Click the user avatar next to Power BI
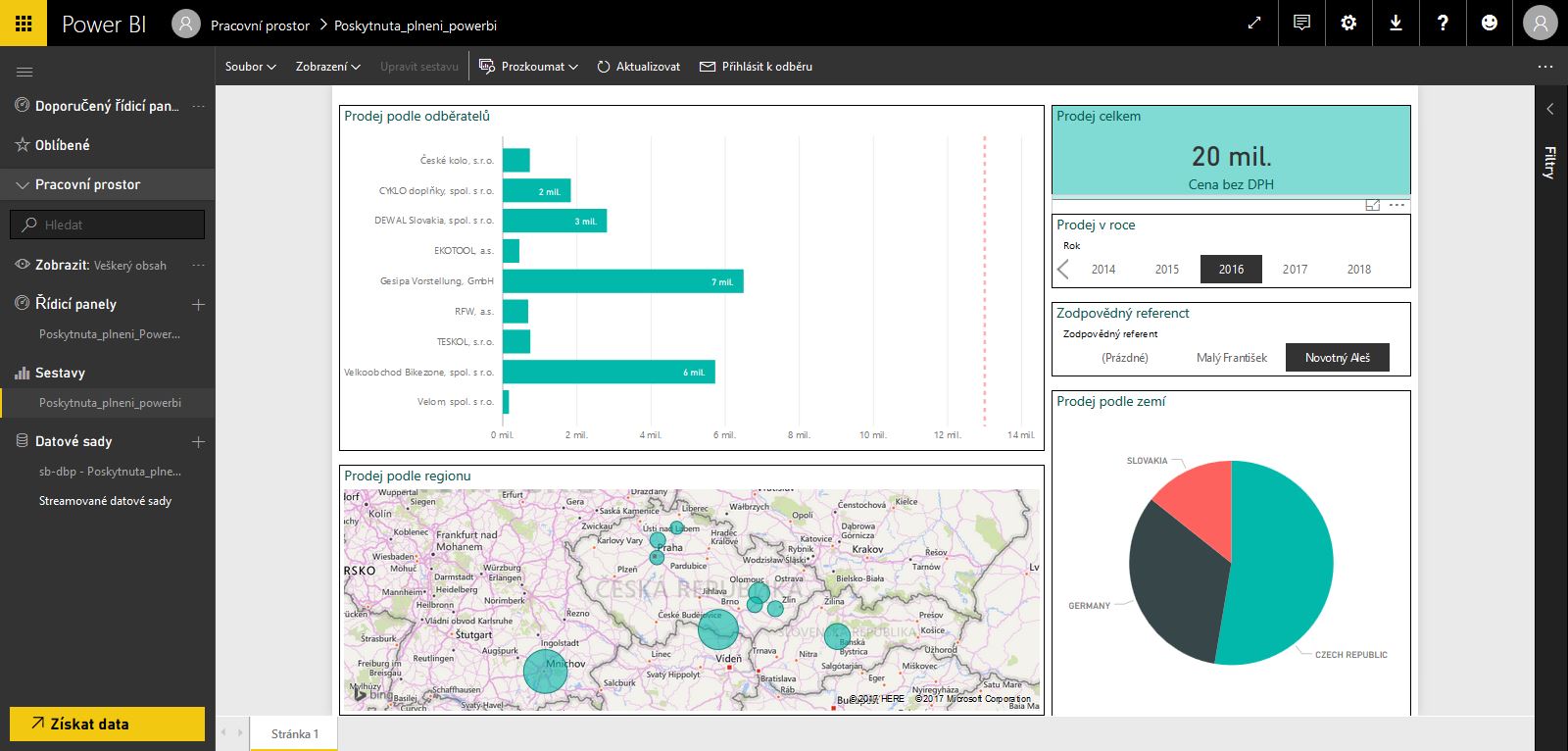The width and height of the screenshot is (1568, 751). click(185, 24)
